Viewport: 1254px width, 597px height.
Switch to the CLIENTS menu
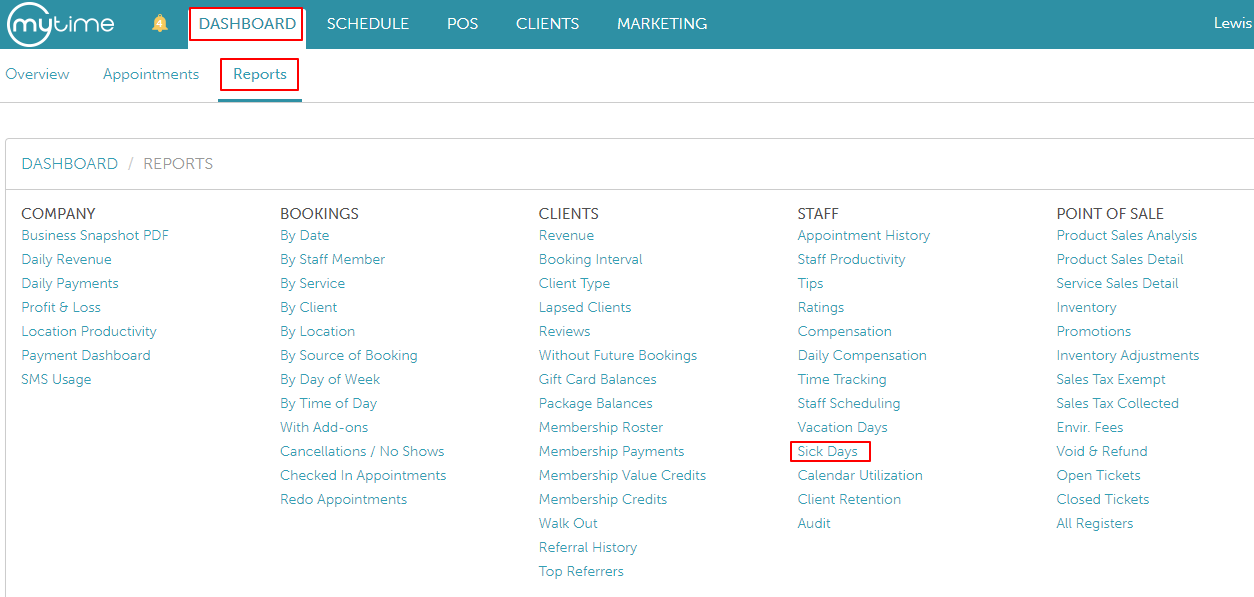(547, 24)
